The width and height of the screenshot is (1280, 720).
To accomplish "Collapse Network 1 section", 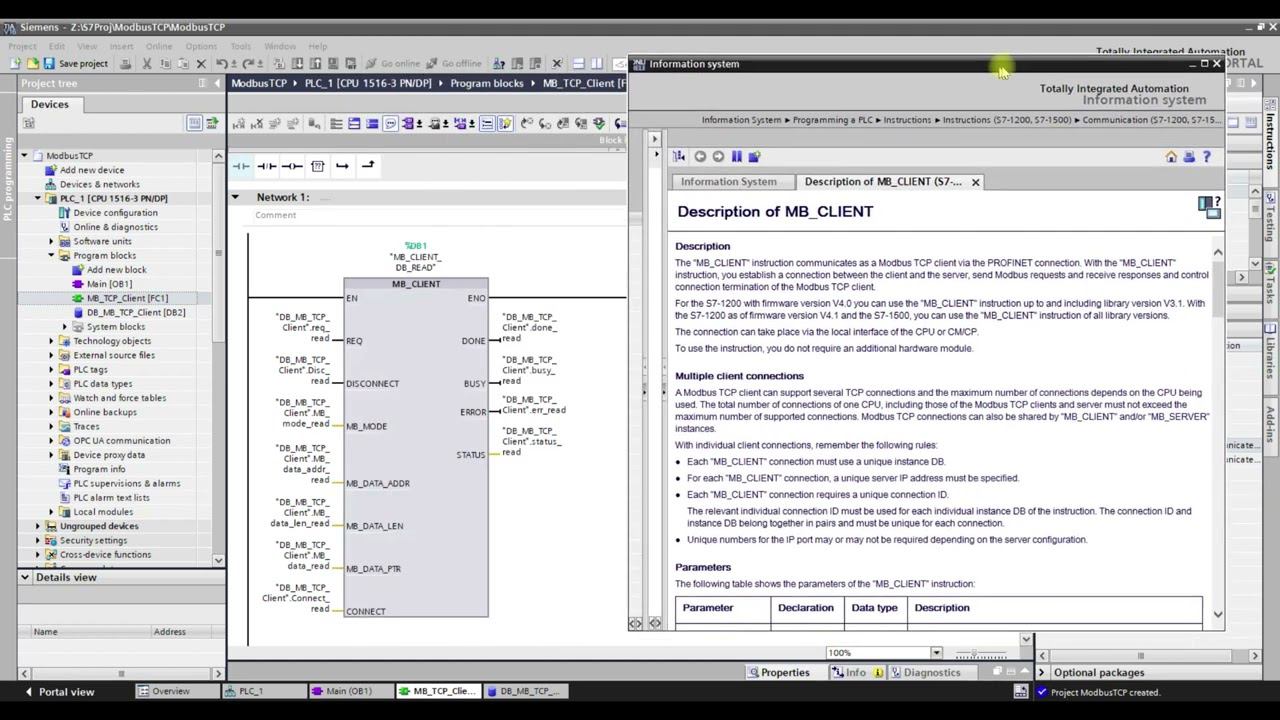I will [236, 197].
